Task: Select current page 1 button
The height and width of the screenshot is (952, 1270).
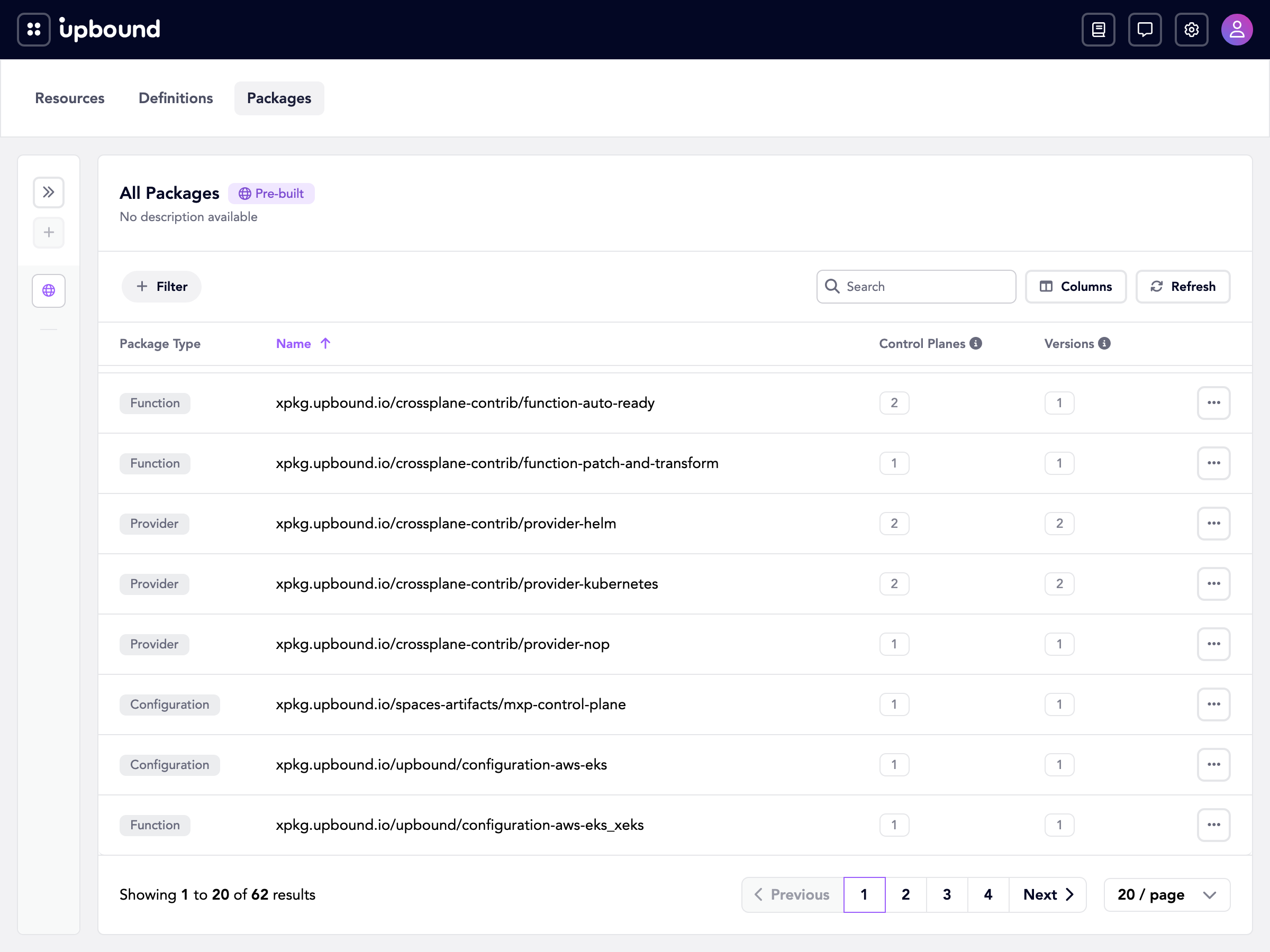Action: [x=865, y=895]
